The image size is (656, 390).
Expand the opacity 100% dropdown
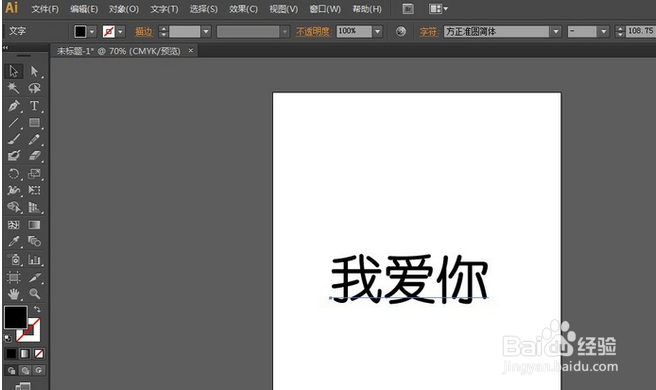[x=378, y=31]
